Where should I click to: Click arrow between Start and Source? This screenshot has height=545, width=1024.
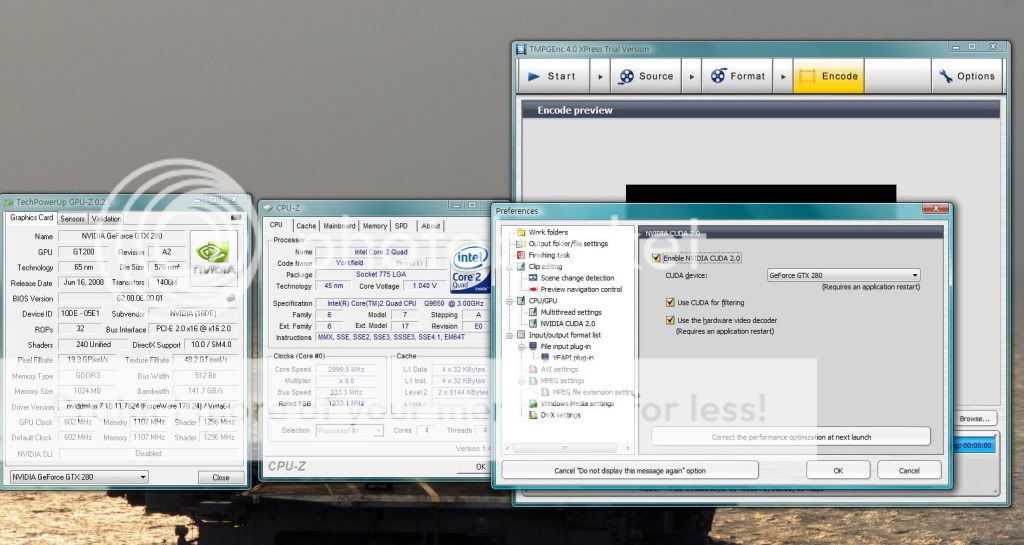pos(600,76)
